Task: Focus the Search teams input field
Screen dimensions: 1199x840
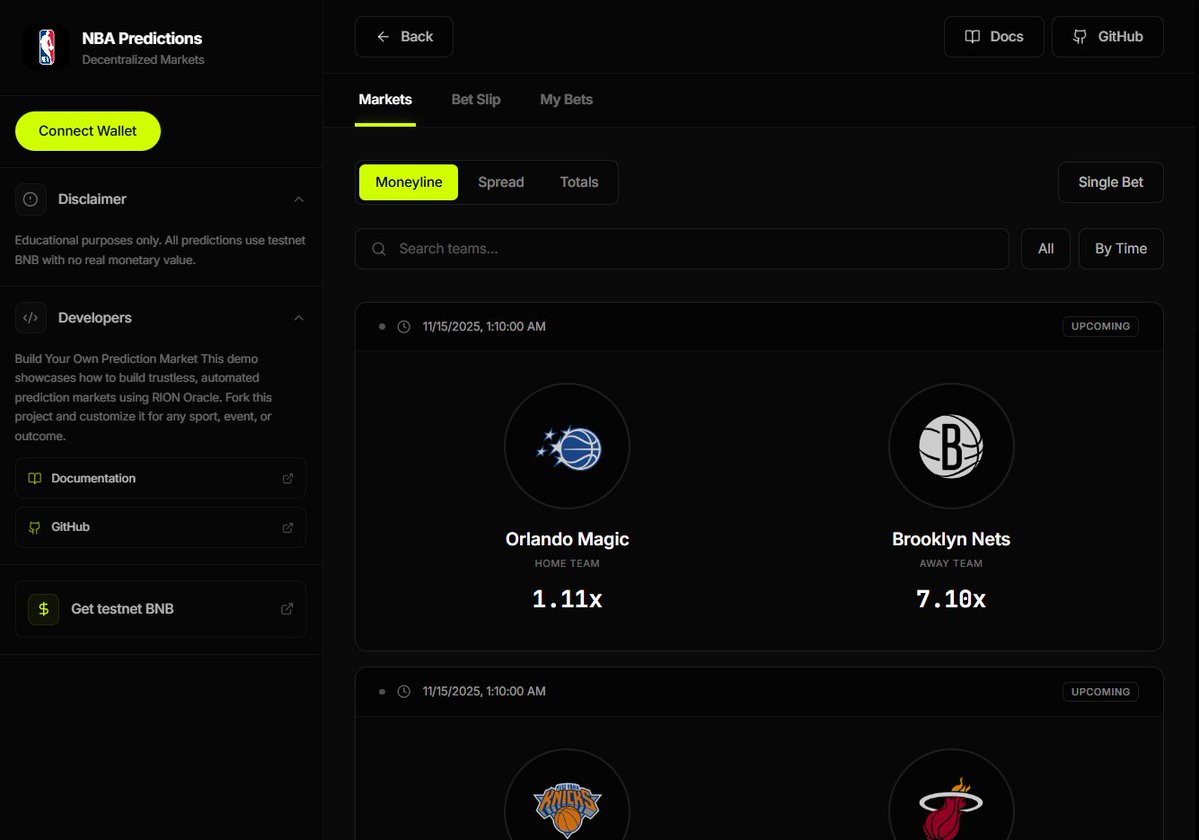Action: pyautogui.click(x=681, y=249)
